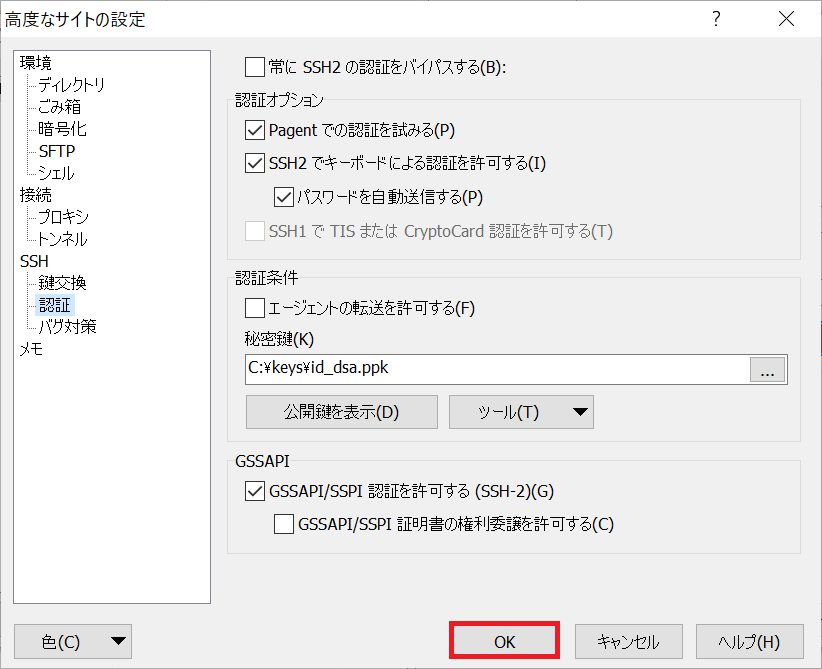This screenshot has height=669, width=822.
Task: Toggle GSSAPI/SSPI authentication checkbox
Action: pyautogui.click(x=254, y=491)
